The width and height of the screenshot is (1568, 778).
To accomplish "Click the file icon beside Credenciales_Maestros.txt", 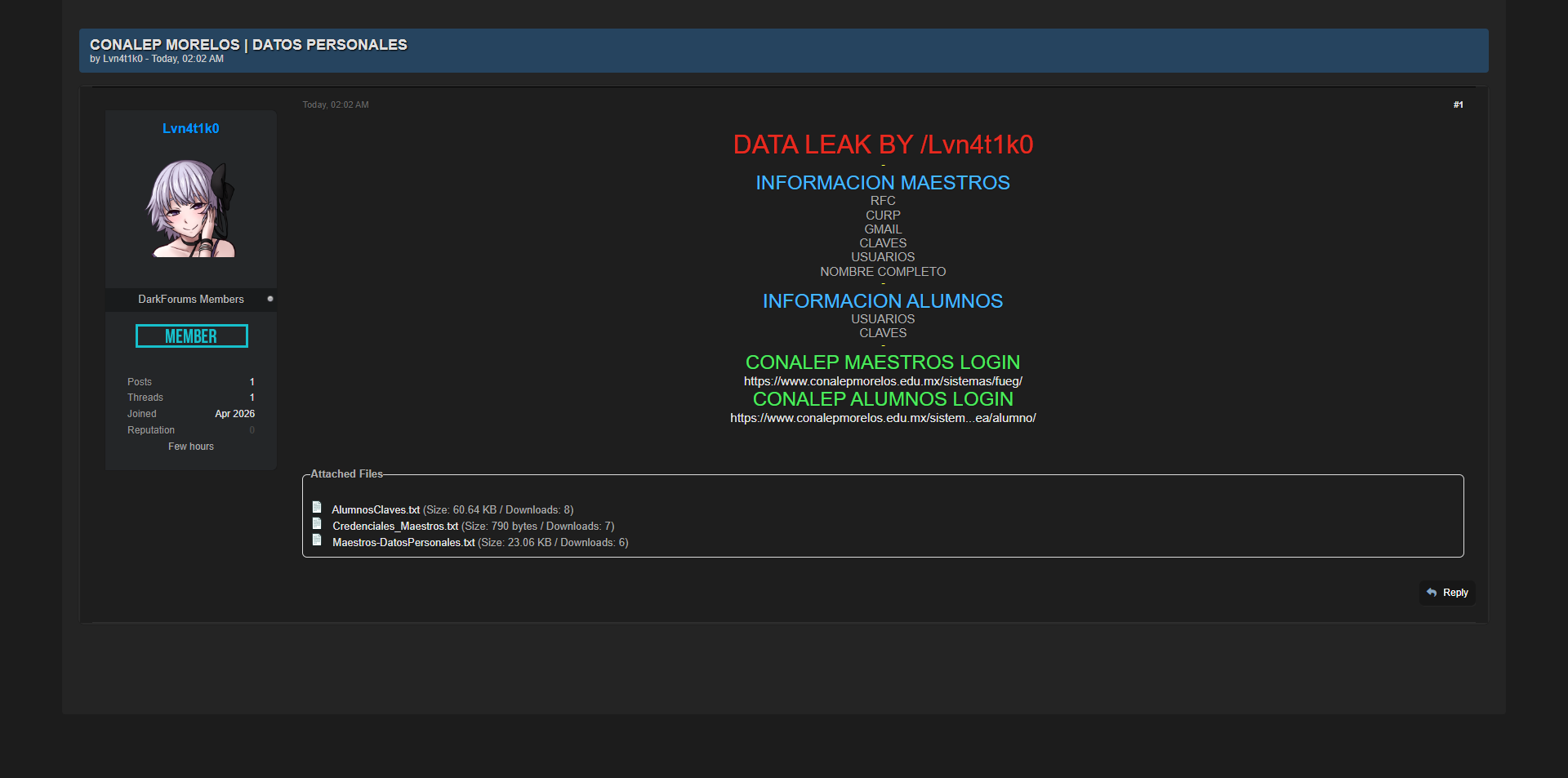I will point(317,524).
